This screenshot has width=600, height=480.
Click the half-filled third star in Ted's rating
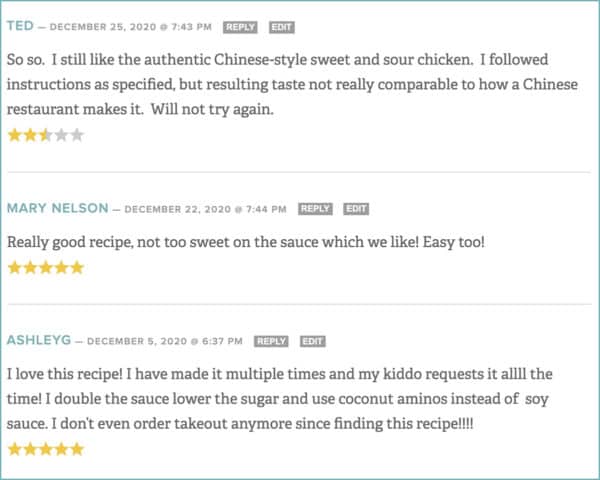pos(45,135)
